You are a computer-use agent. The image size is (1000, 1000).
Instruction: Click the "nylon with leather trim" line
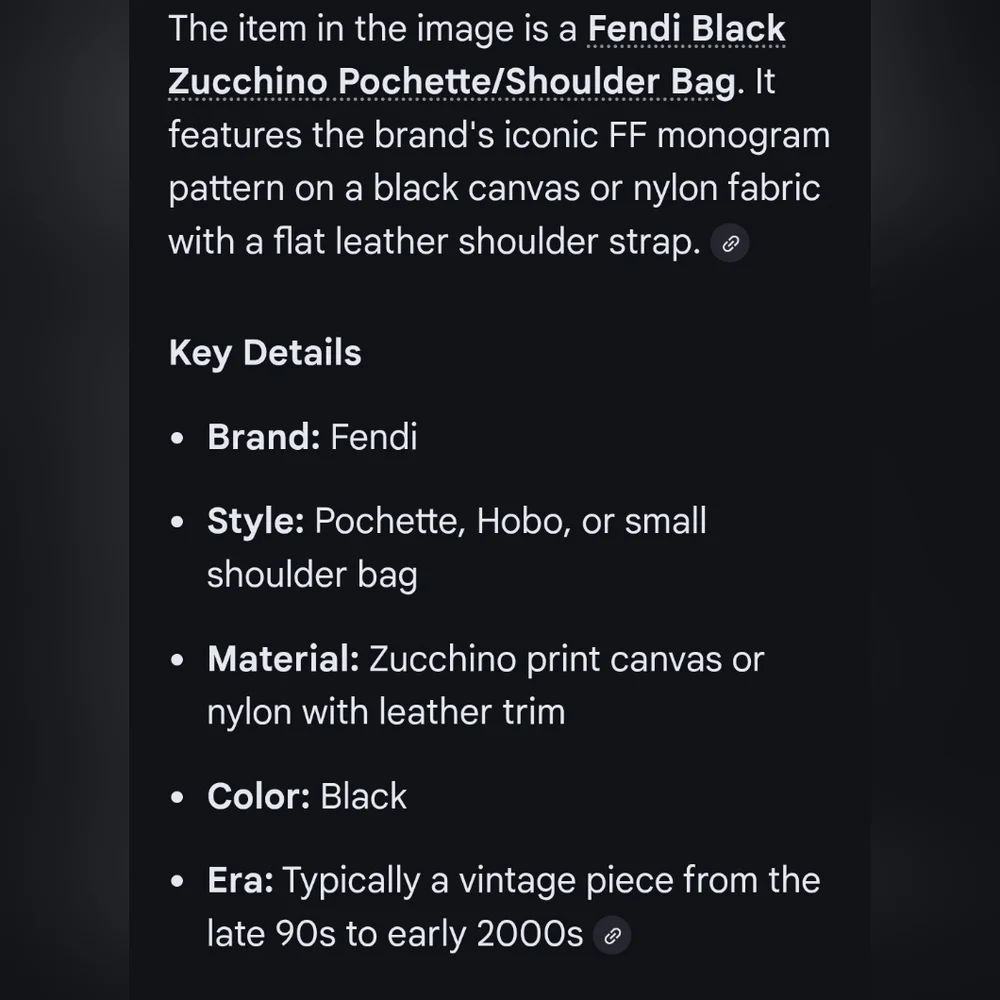tap(386, 712)
